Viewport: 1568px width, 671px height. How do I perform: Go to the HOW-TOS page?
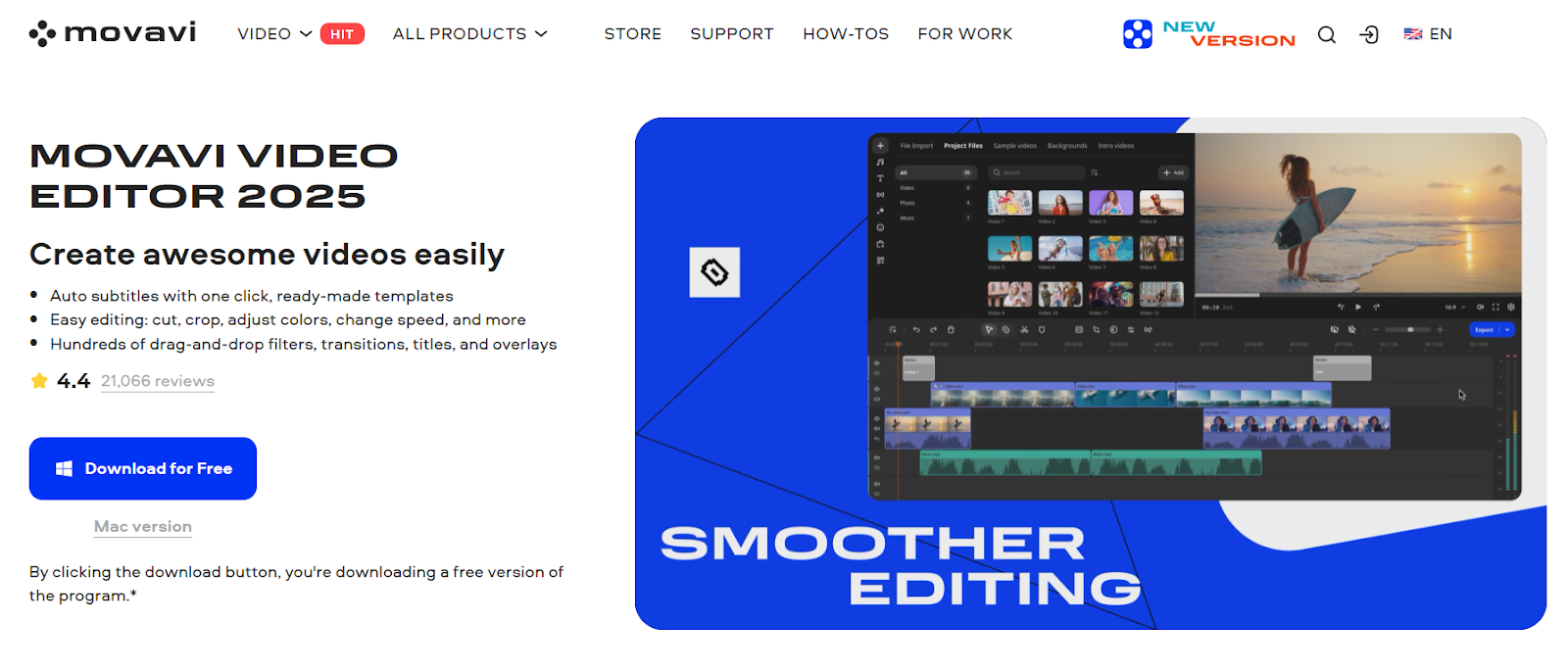846,34
